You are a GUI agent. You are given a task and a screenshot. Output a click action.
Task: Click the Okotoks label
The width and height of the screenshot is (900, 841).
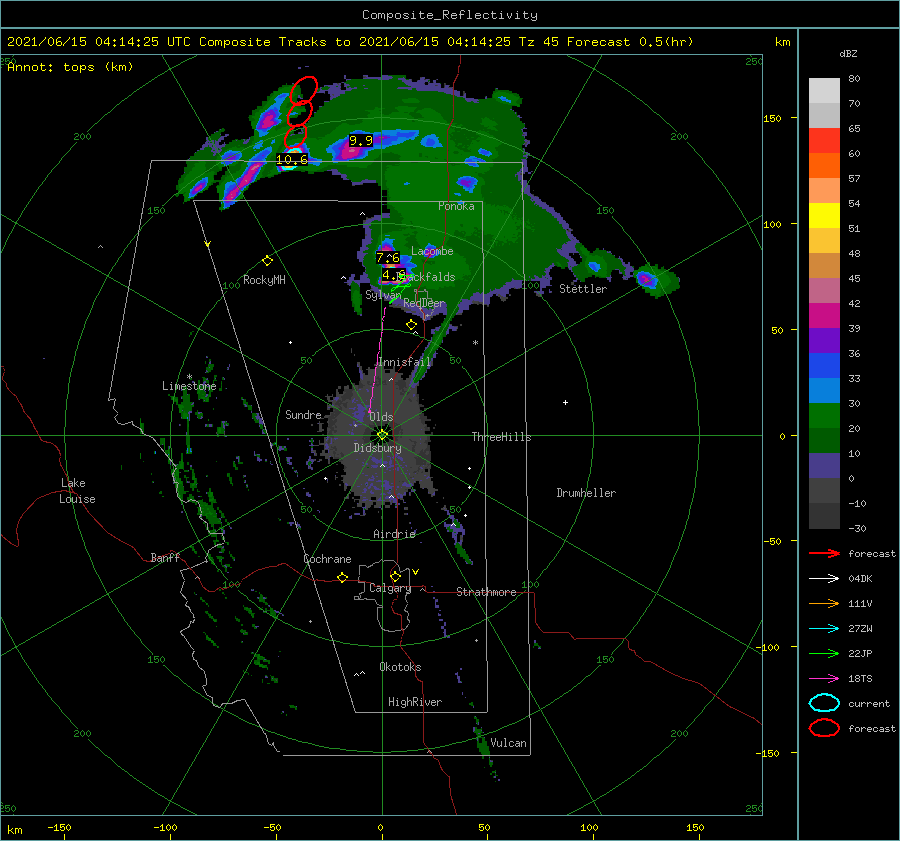[400, 667]
